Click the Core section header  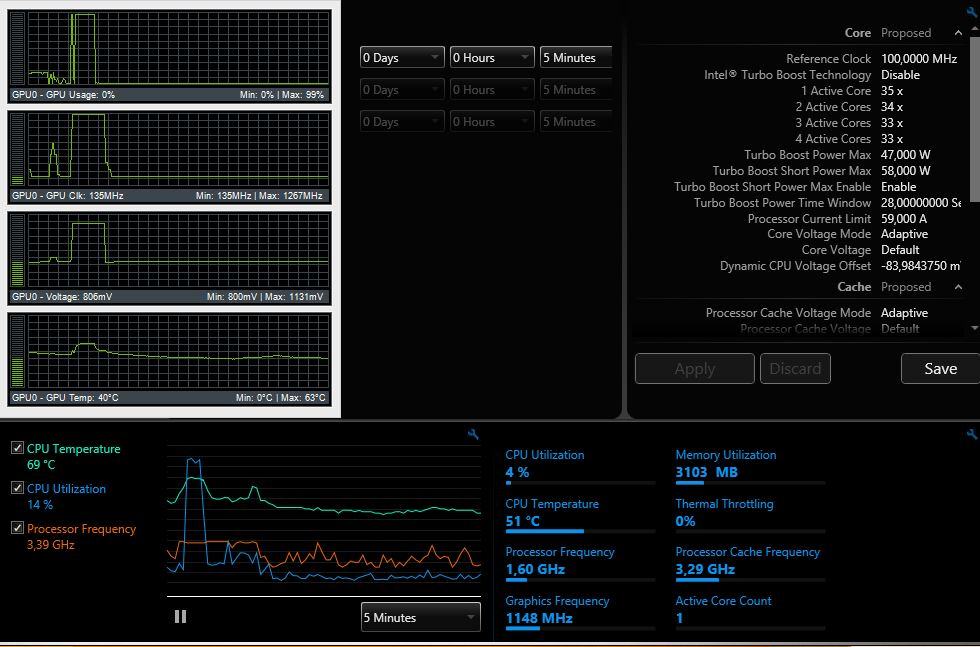click(858, 33)
